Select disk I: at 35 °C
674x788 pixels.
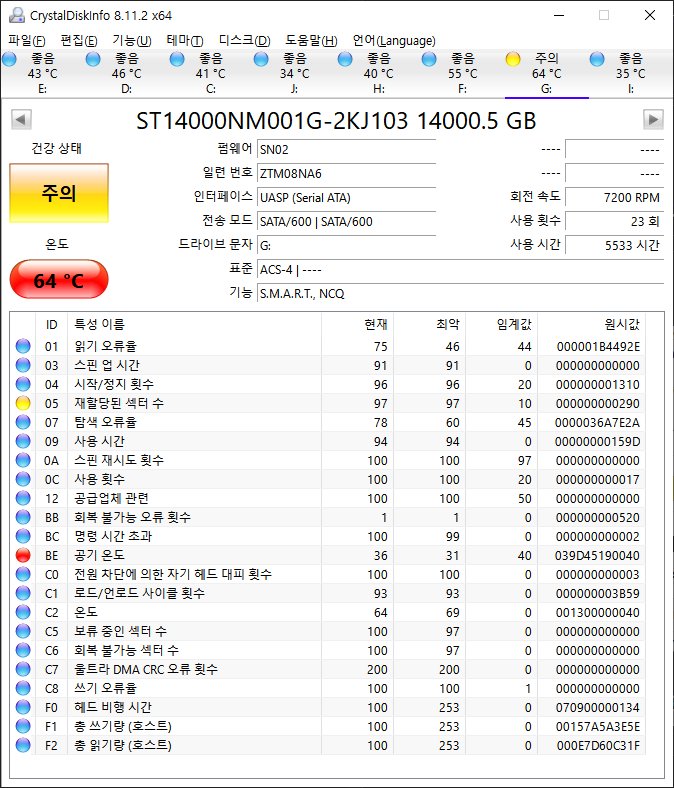[630, 73]
